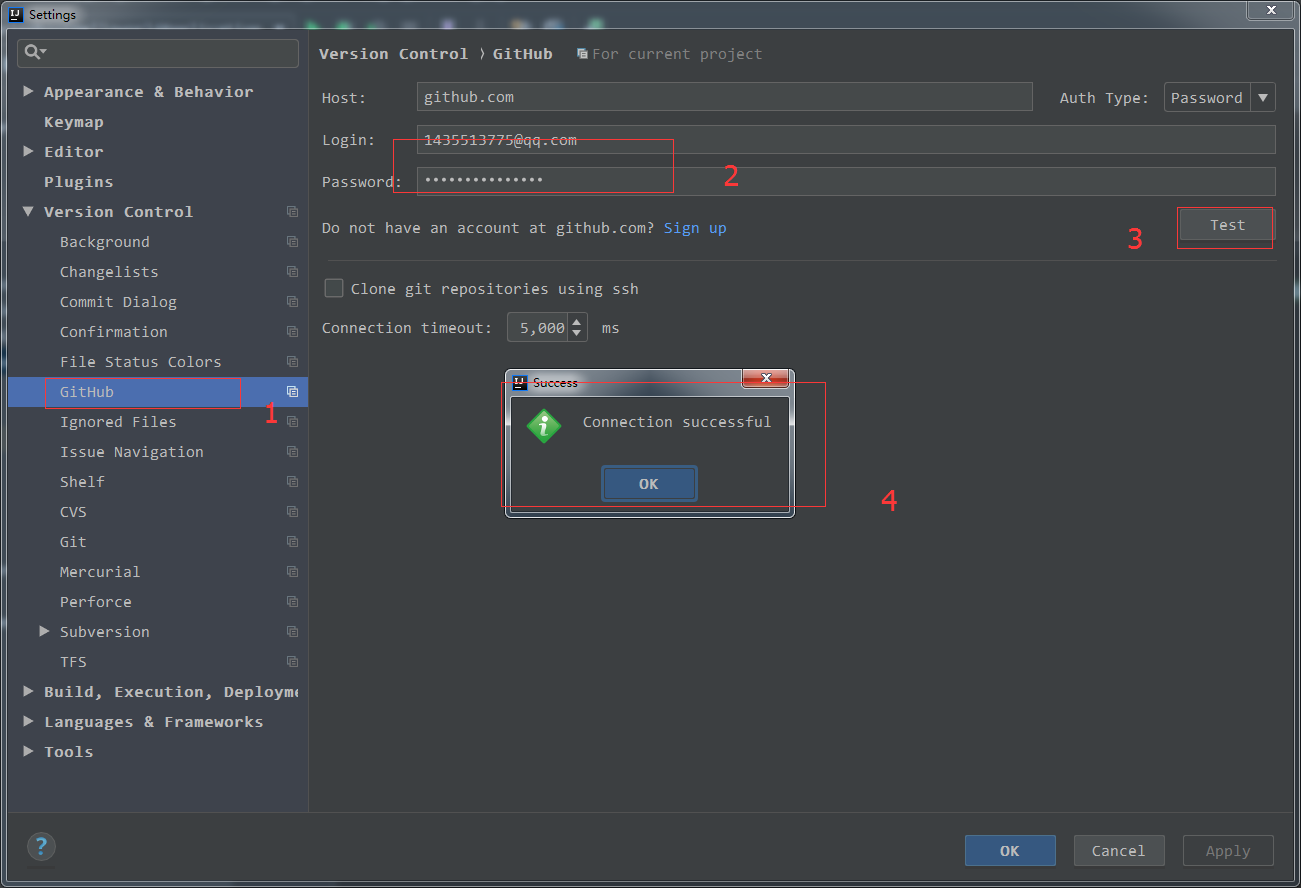The height and width of the screenshot is (888, 1301).
Task: Click the Host field showing github.com
Action: tap(725, 97)
